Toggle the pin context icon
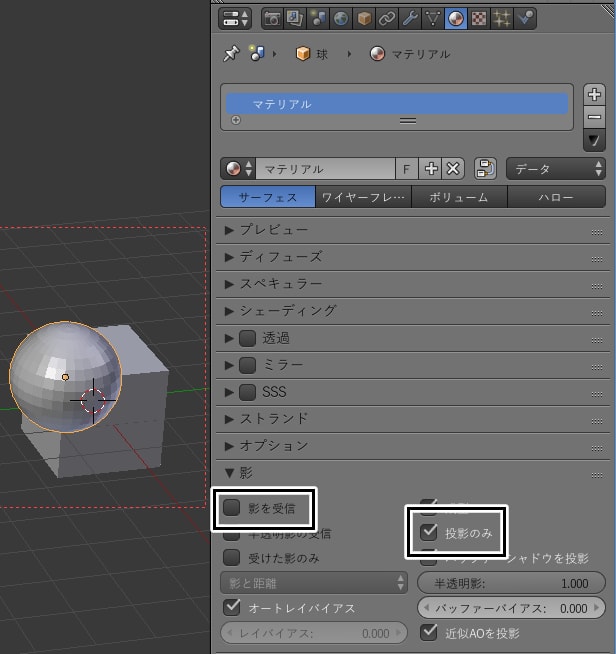Screen dimensions: 616x654 point(231,54)
